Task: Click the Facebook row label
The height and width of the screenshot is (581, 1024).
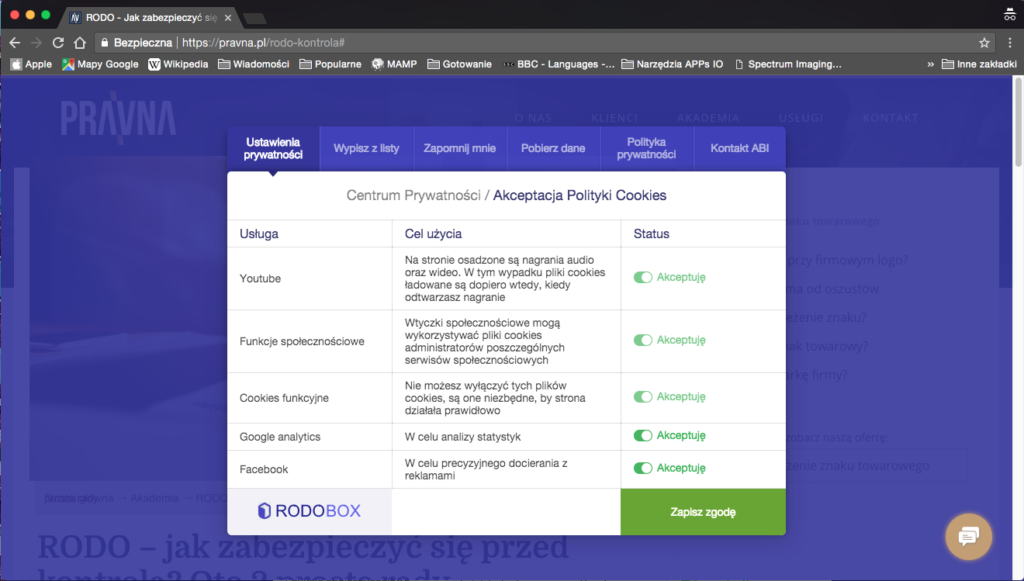Action: click(264, 469)
